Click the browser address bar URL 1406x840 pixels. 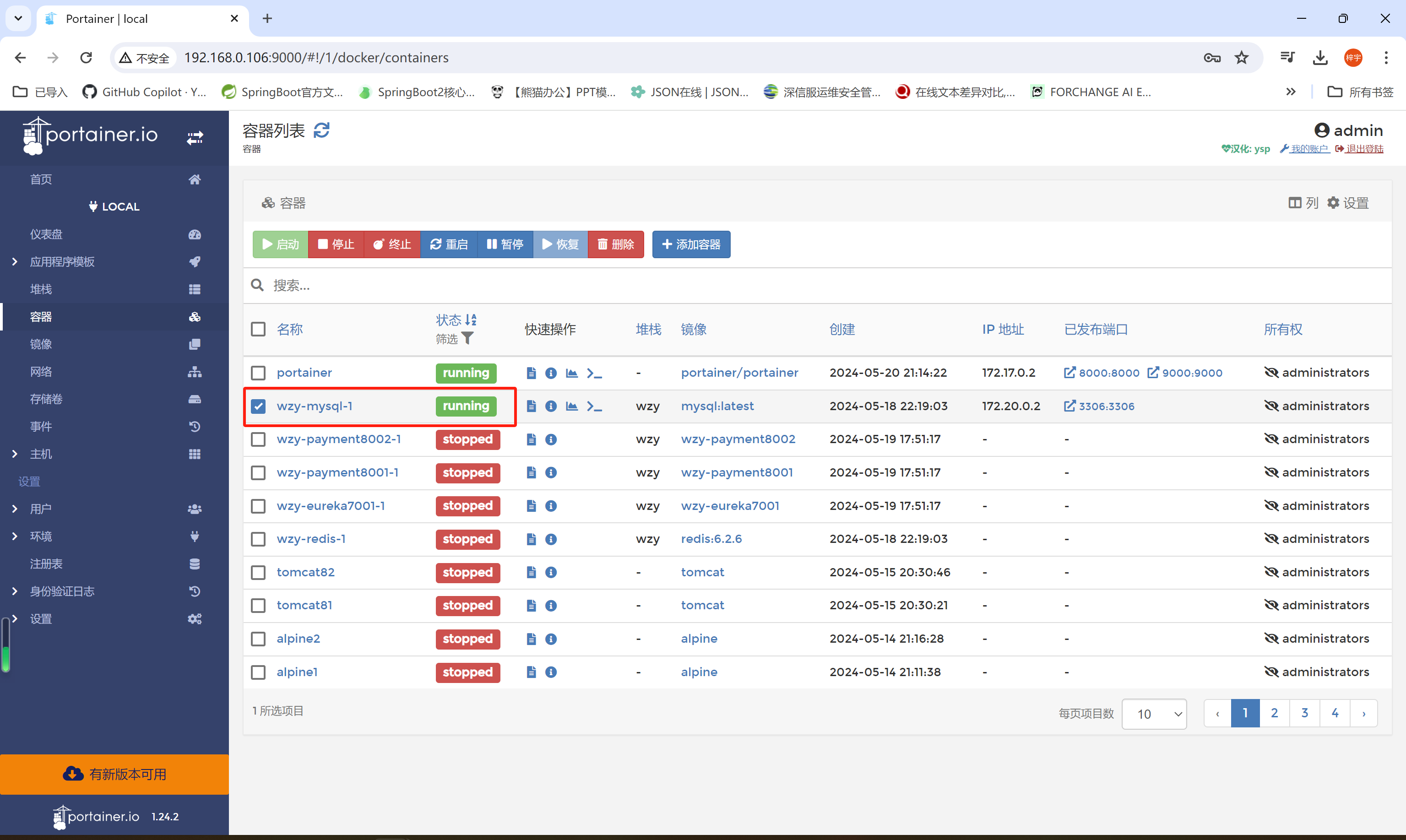tap(316, 58)
